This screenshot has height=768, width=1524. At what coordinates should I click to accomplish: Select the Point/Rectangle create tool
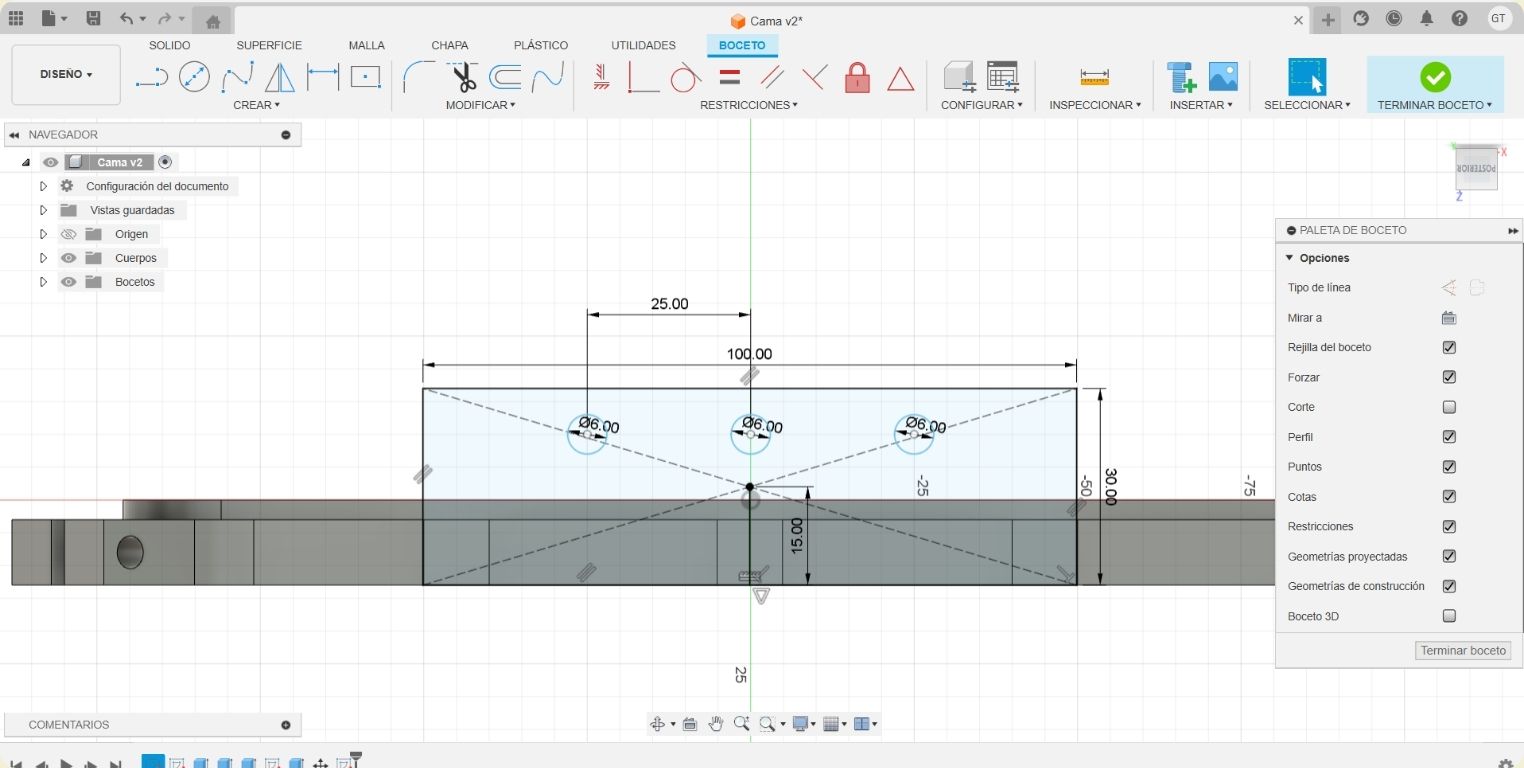point(366,77)
